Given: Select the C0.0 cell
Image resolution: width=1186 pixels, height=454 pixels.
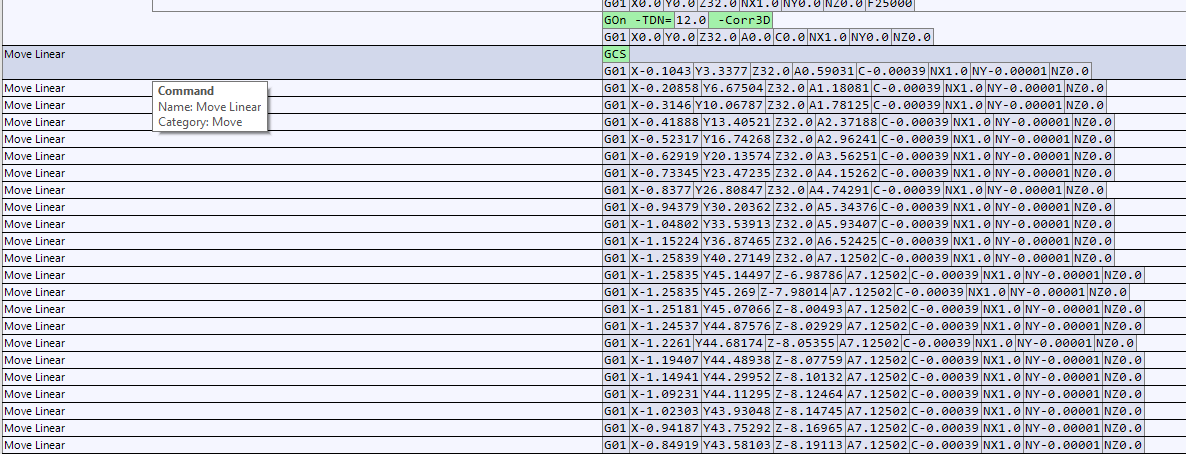Looking at the screenshot, I should (x=790, y=37).
